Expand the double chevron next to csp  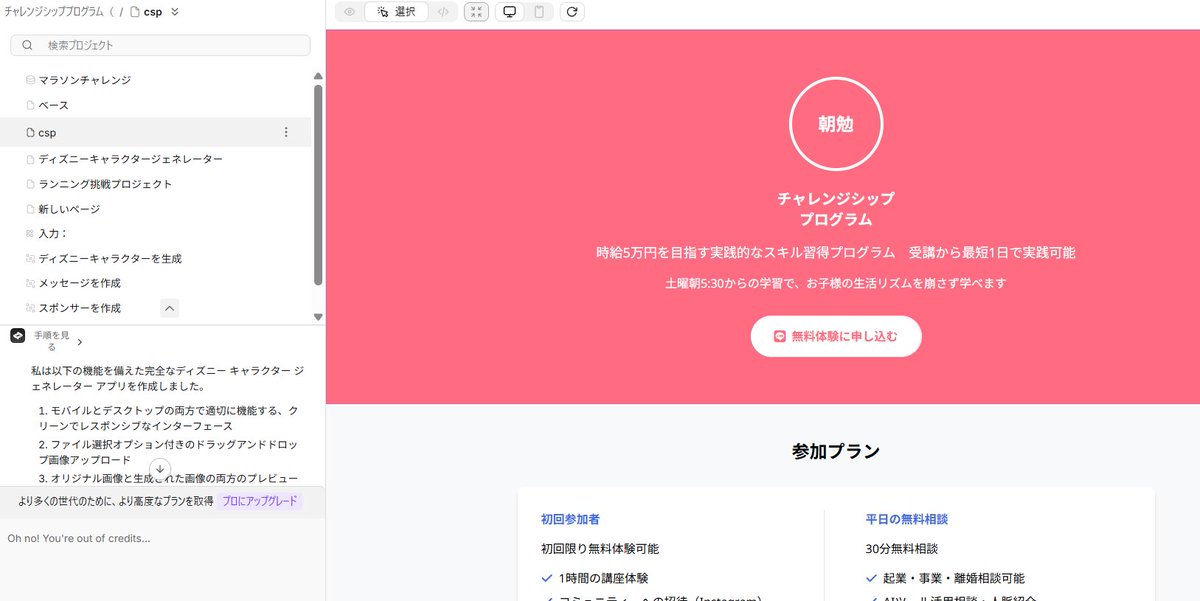coord(175,12)
